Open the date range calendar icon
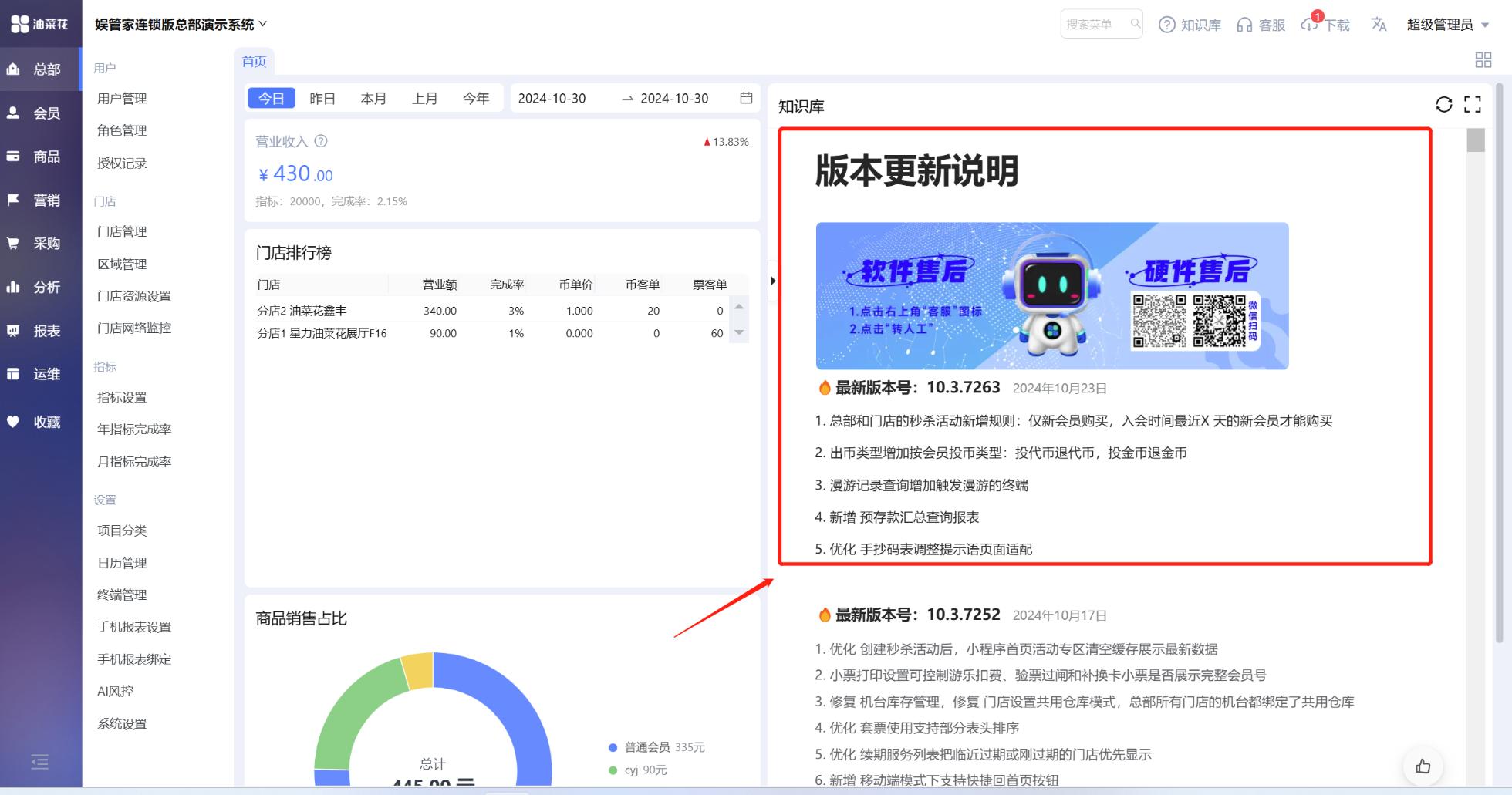This screenshot has width=1512, height=795. [x=746, y=98]
